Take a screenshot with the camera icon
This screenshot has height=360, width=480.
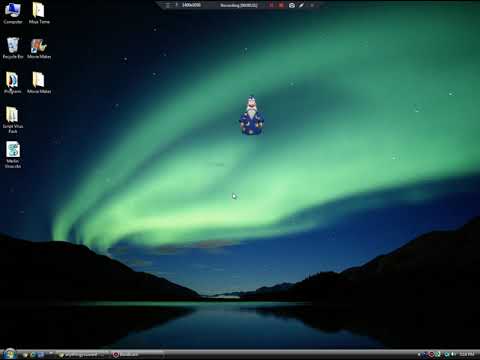pyautogui.click(x=292, y=5)
